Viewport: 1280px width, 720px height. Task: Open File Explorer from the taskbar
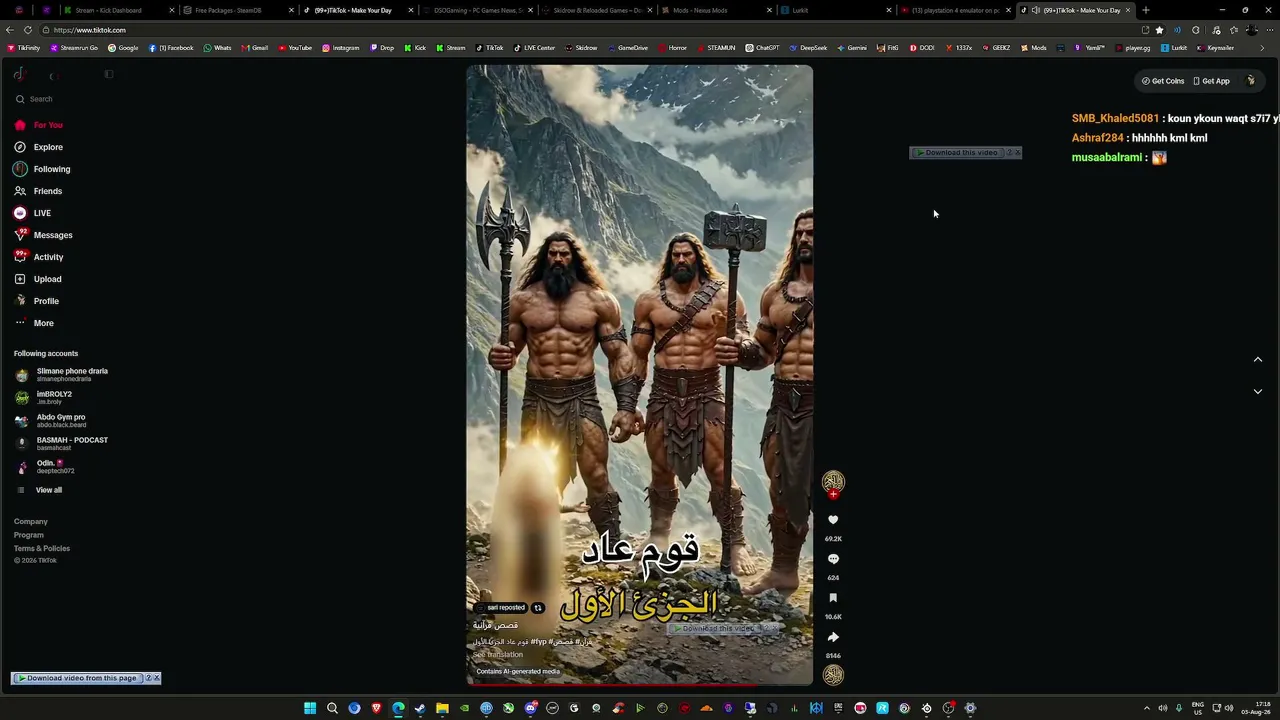tap(442, 709)
